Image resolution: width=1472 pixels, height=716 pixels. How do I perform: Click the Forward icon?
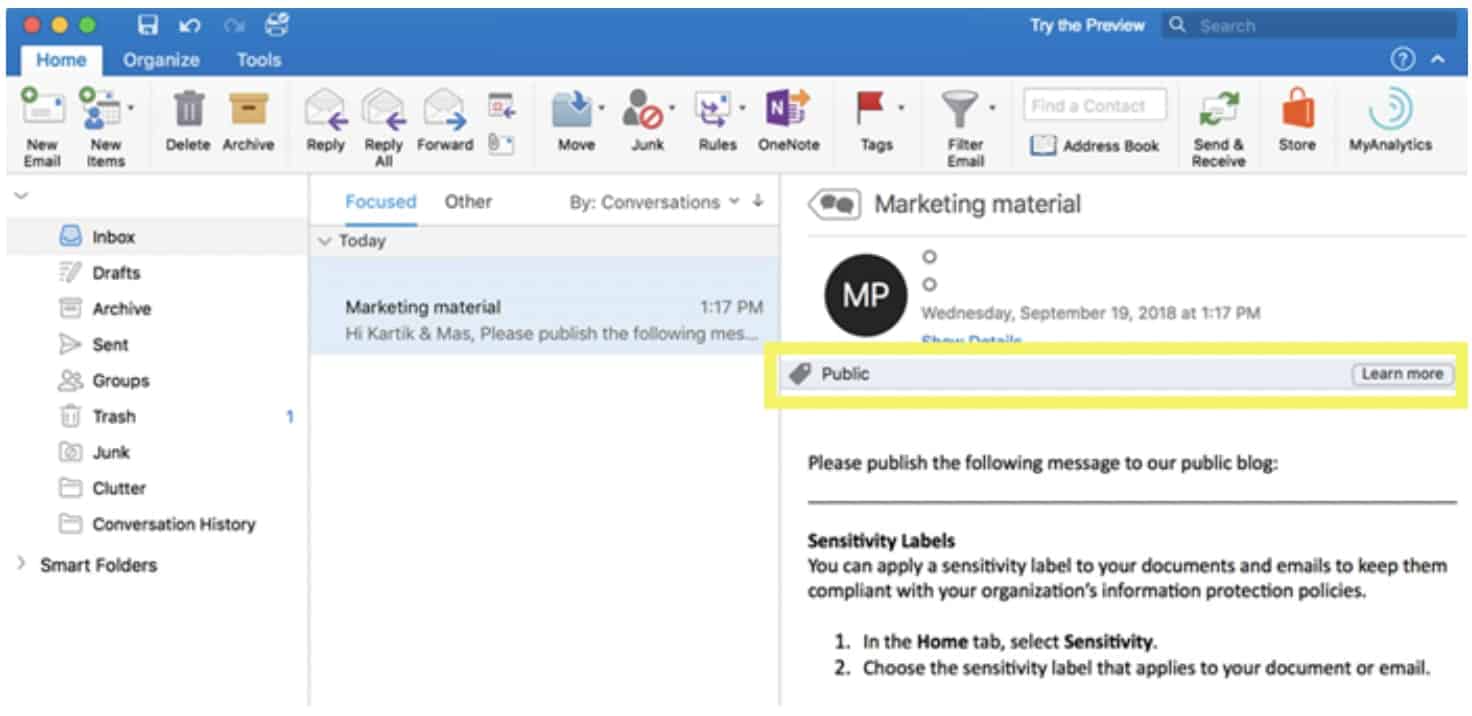point(444,109)
